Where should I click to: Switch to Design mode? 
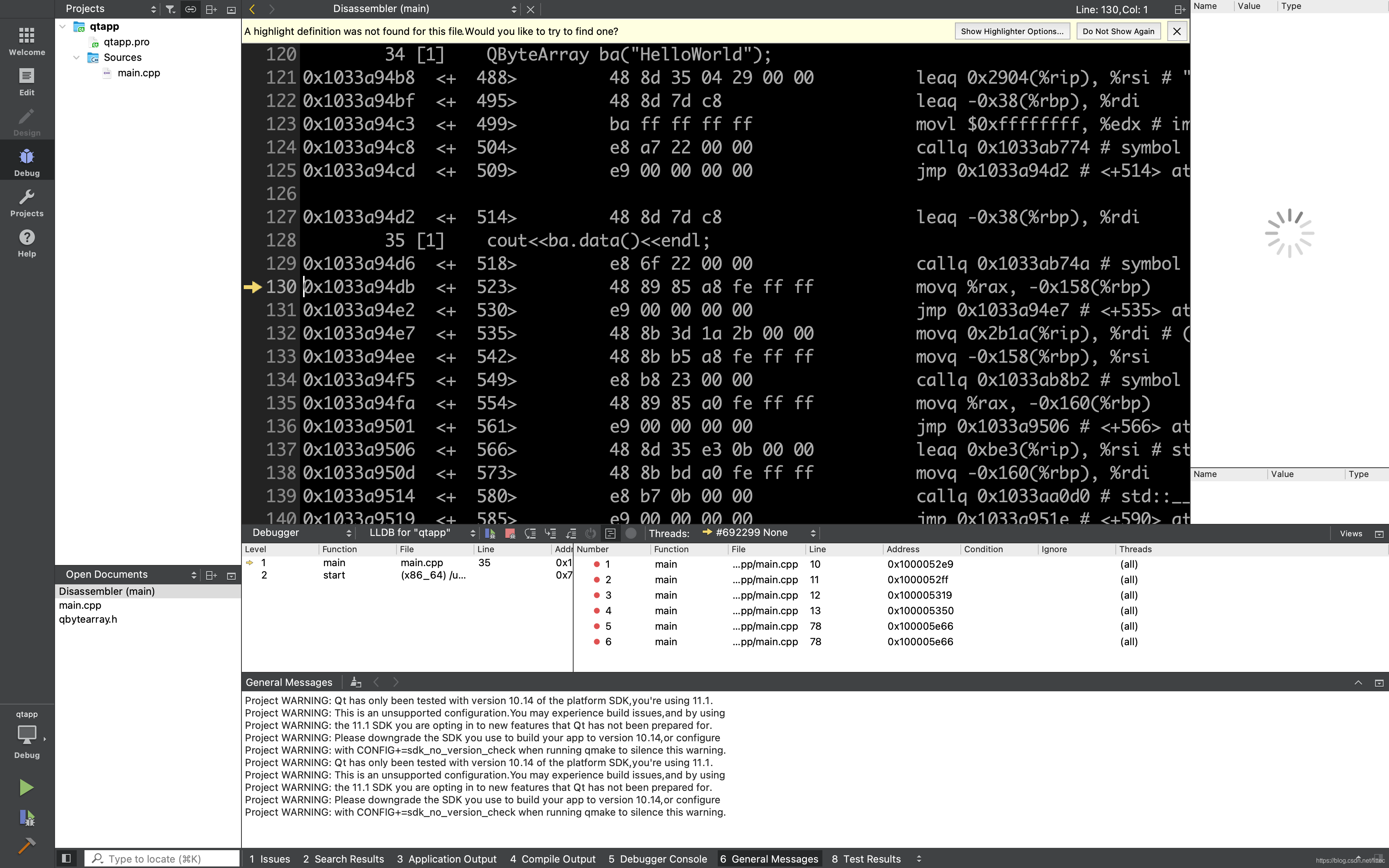click(x=27, y=122)
